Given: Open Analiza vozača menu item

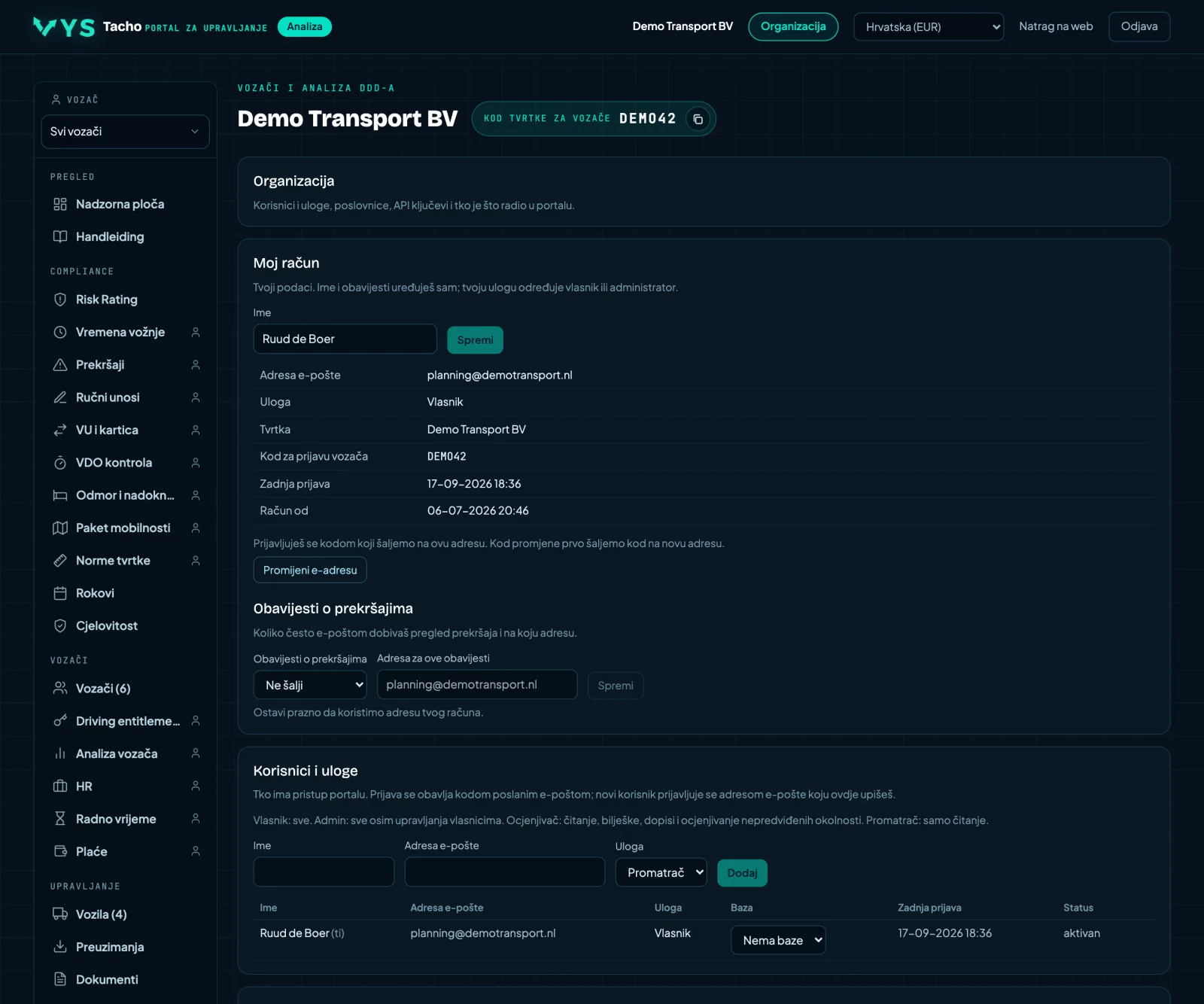Looking at the screenshot, I should click(126, 753).
